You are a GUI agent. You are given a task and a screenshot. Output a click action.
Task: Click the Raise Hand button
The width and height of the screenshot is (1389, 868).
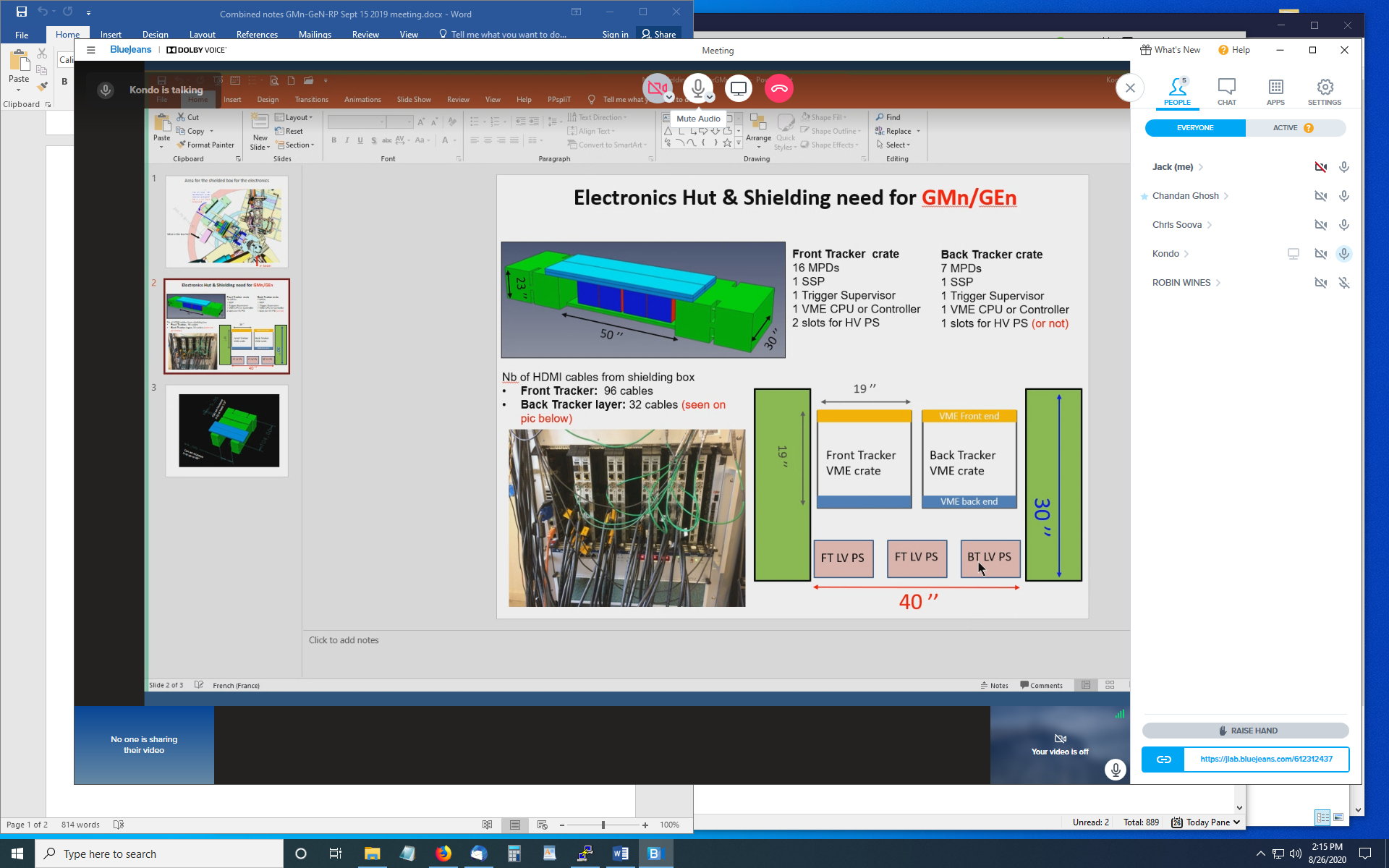pyautogui.click(x=1245, y=731)
